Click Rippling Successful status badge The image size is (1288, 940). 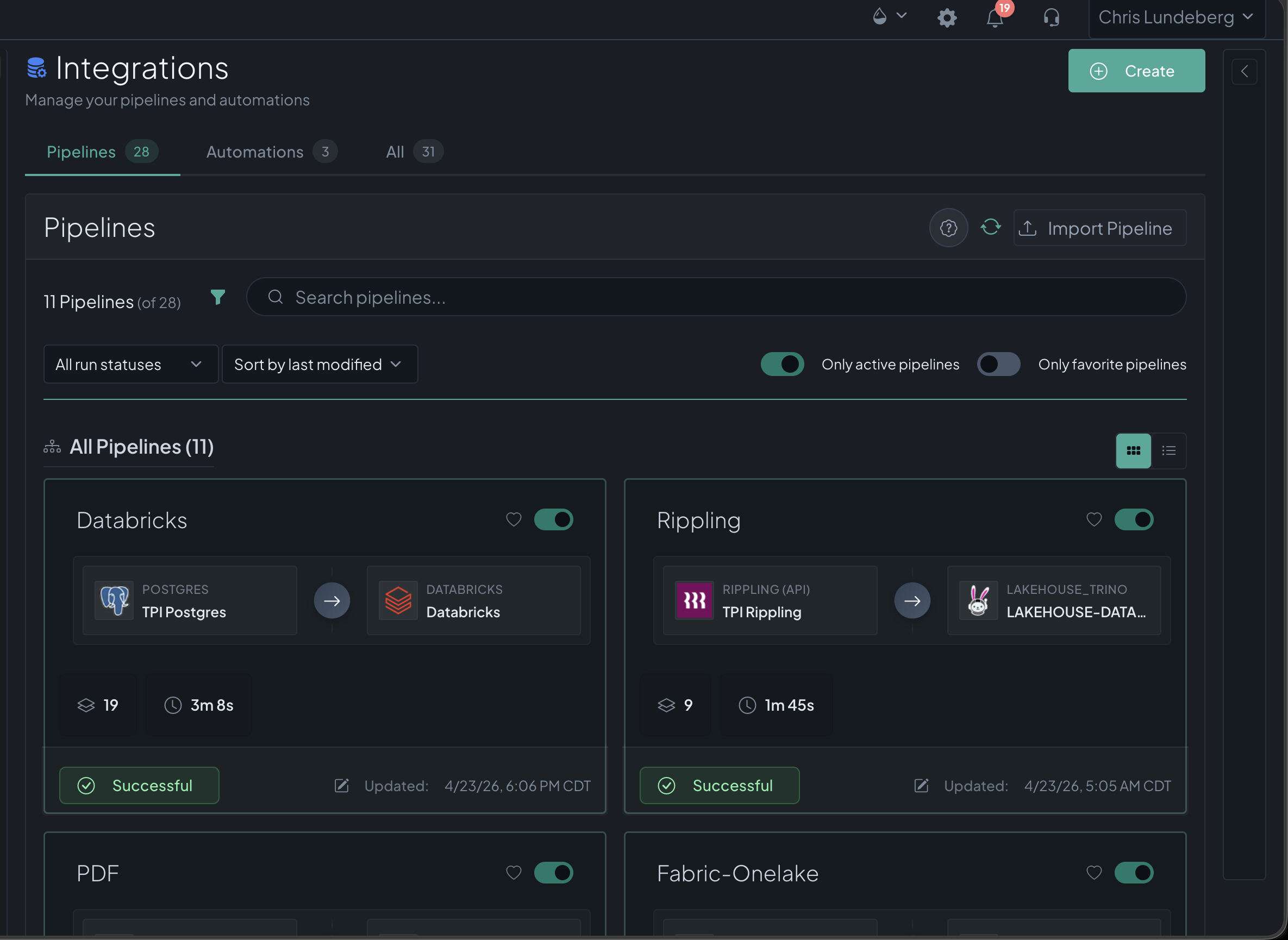coord(720,786)
